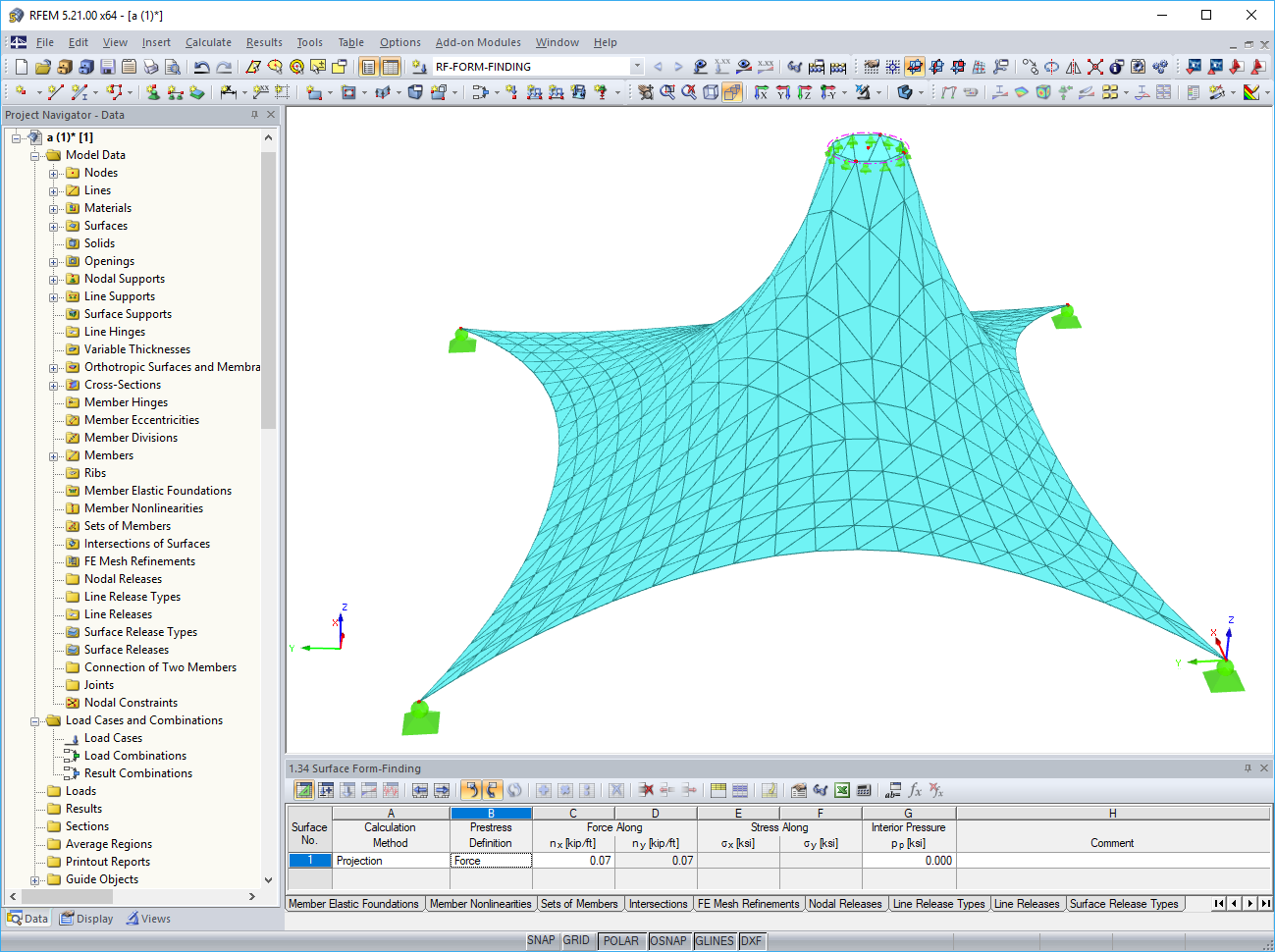This screenshot has height=952, width=1275.
Task: Open the RF-FORM-FINDING load case dropdown
Action: 637,67
